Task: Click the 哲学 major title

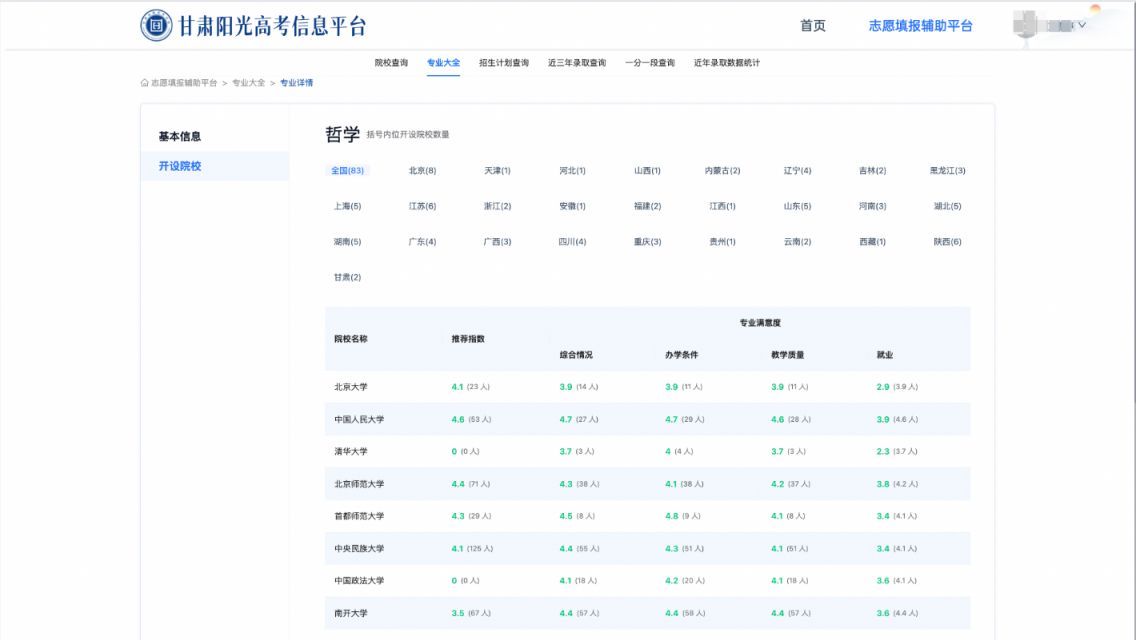Action: click(343, 134)
